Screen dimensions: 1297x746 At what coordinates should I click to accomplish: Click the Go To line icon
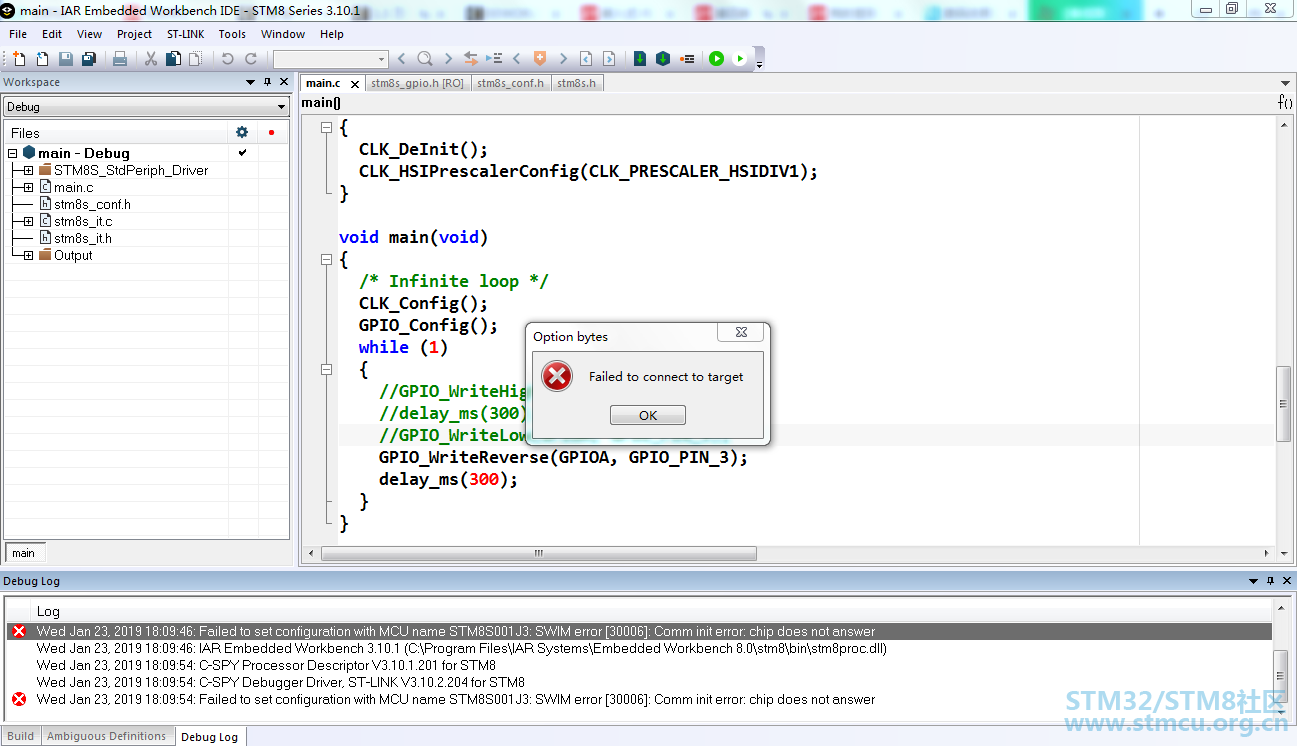[x=493, y=59]
